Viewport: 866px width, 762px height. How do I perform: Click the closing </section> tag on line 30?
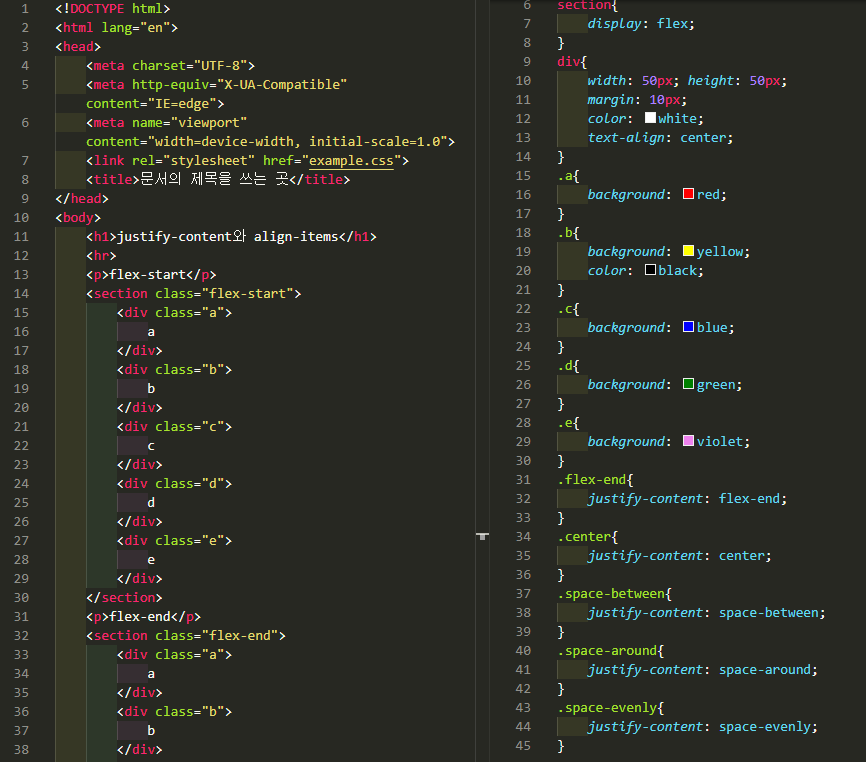coord(124,597)
